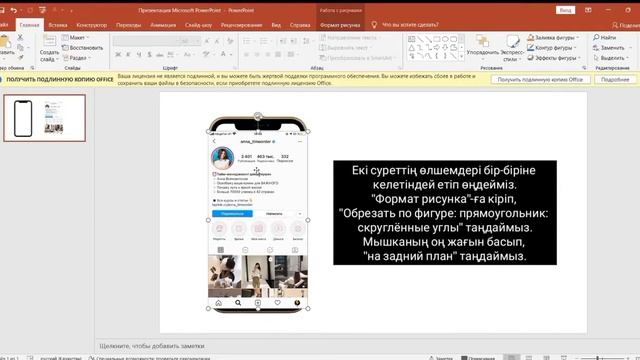640x360 pixels.
Task: Toggle Italic (К) formatting
Action: tap(128, 54)
